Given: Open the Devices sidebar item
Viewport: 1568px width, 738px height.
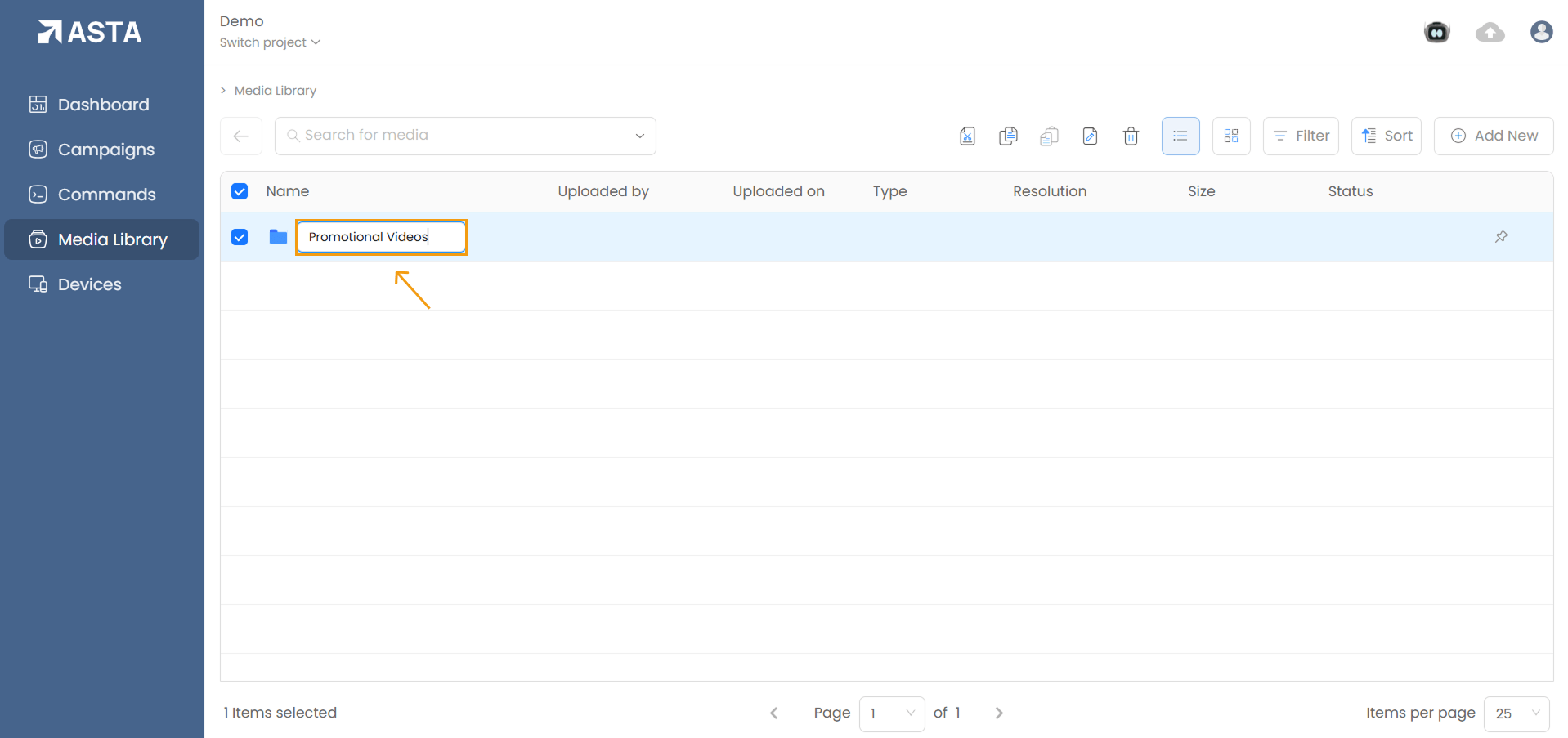Looking at the screenshot, I should pos(89,284).
